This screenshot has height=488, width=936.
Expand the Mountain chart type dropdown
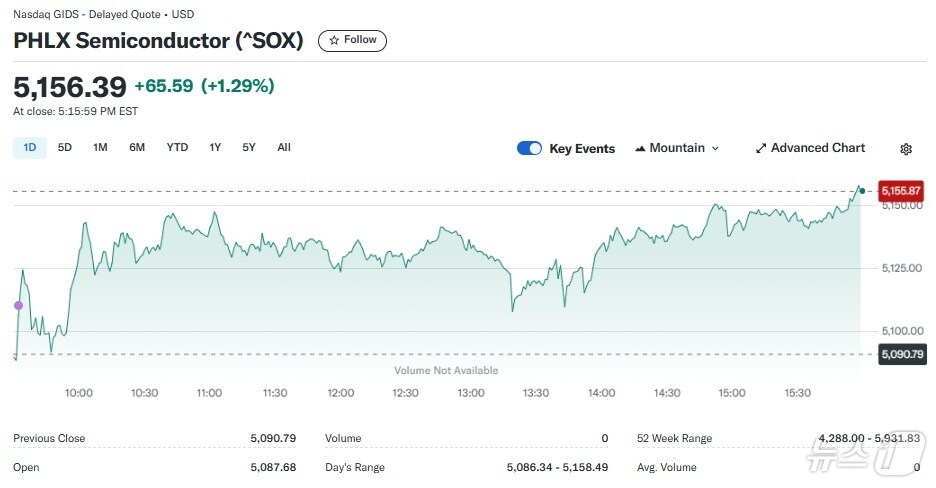(x=715, y=148)
